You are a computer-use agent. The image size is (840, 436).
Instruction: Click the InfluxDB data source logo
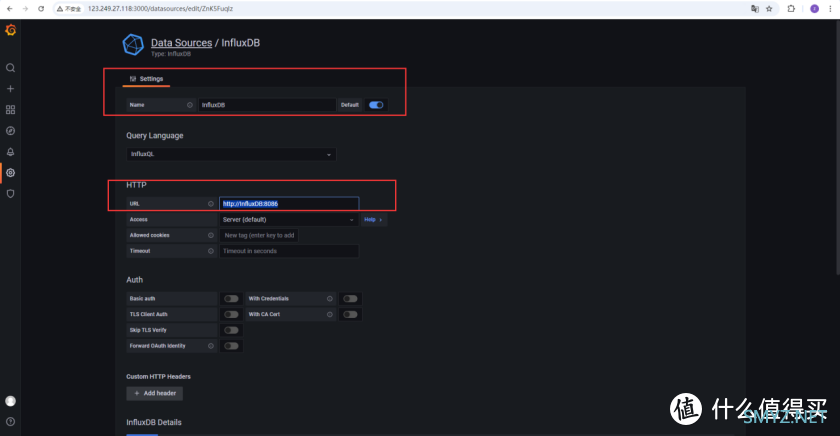pyautogui.click(x=133, y=45)
